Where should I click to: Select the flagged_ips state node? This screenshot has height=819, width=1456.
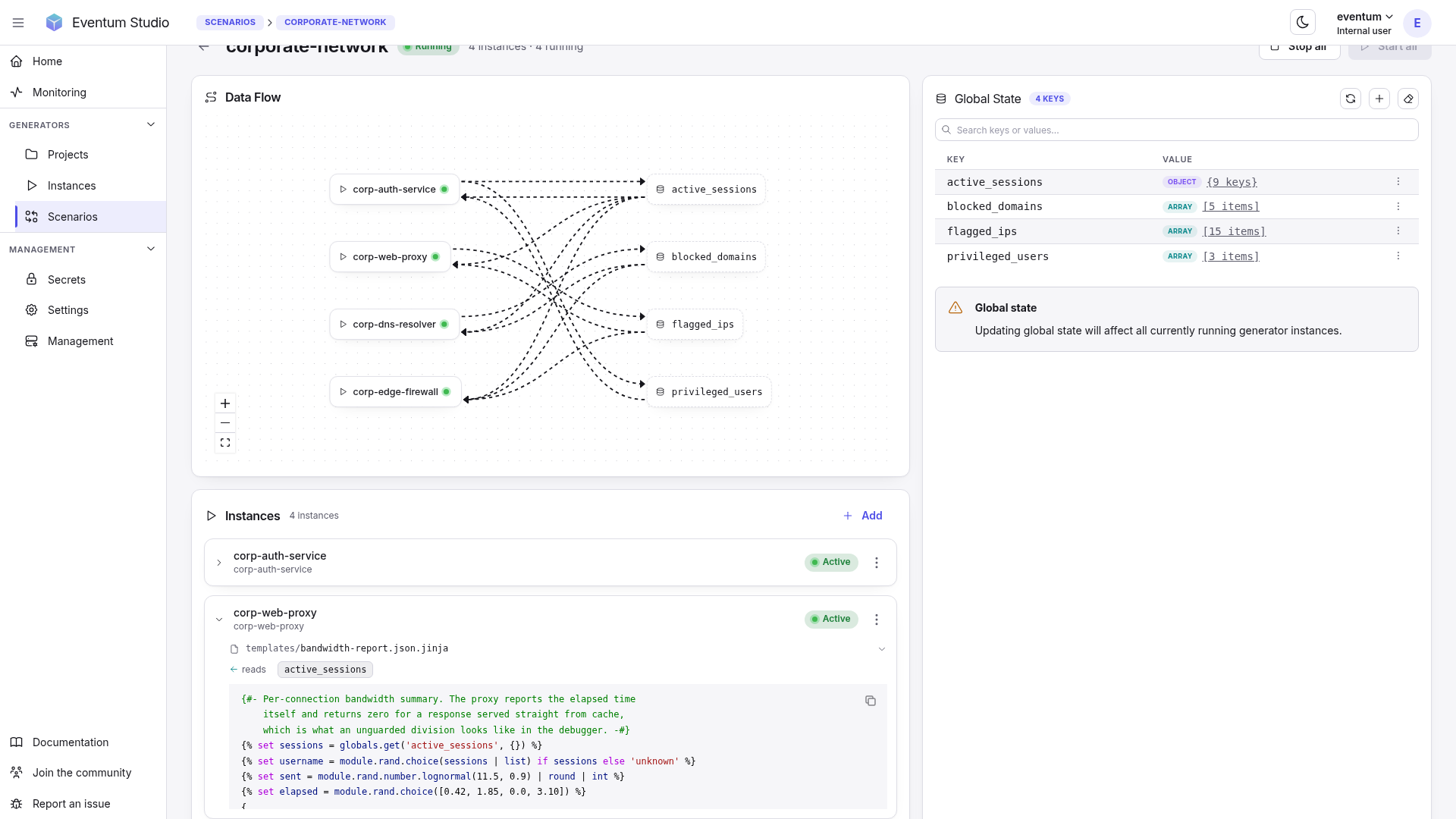click(x=695, y=325)
